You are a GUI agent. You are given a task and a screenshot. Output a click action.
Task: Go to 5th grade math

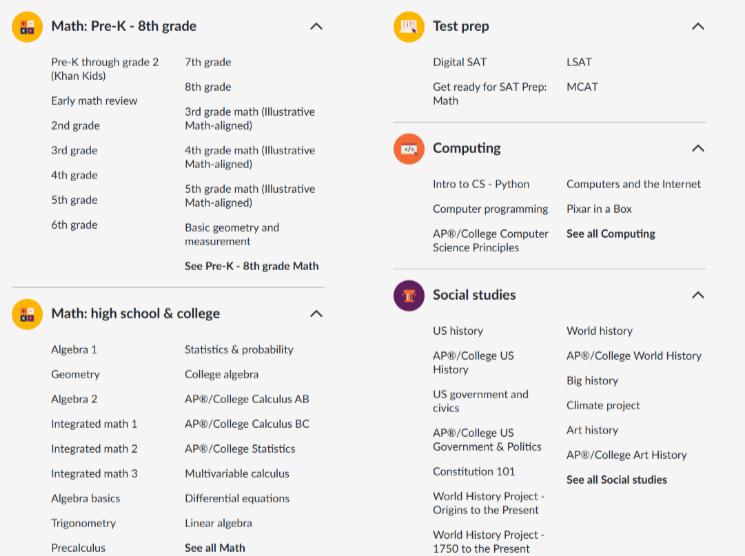[74, 200]
